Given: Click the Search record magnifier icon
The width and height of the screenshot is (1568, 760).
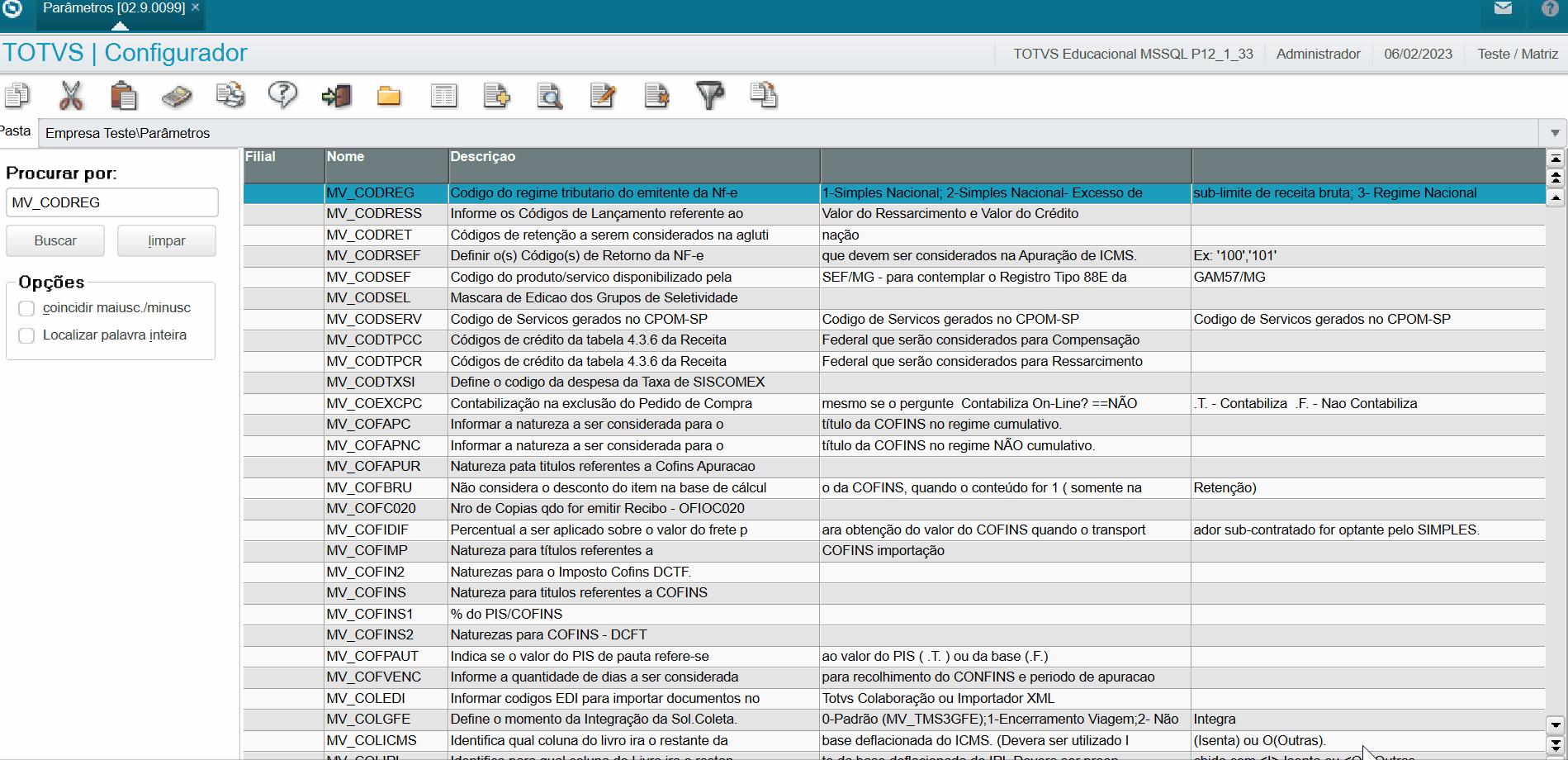Looking at the screenshot, I should 550,96.
